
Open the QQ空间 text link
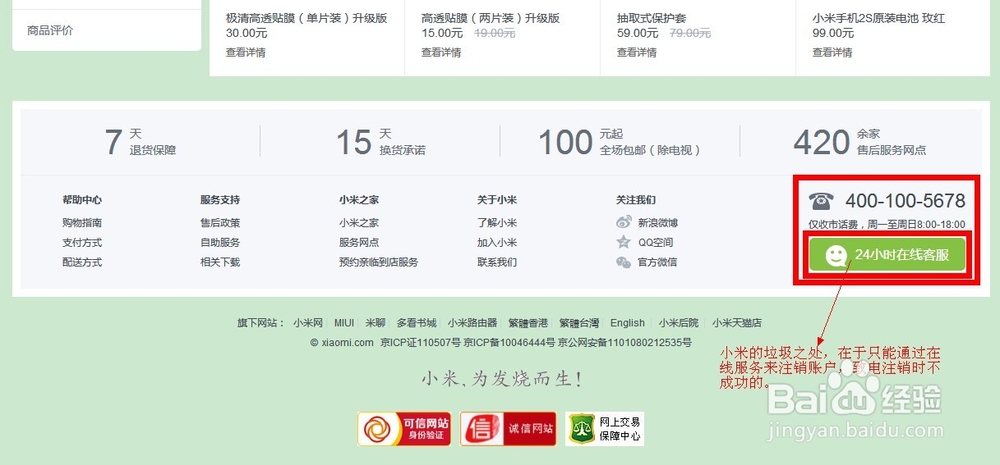click(x=656, y=242)
